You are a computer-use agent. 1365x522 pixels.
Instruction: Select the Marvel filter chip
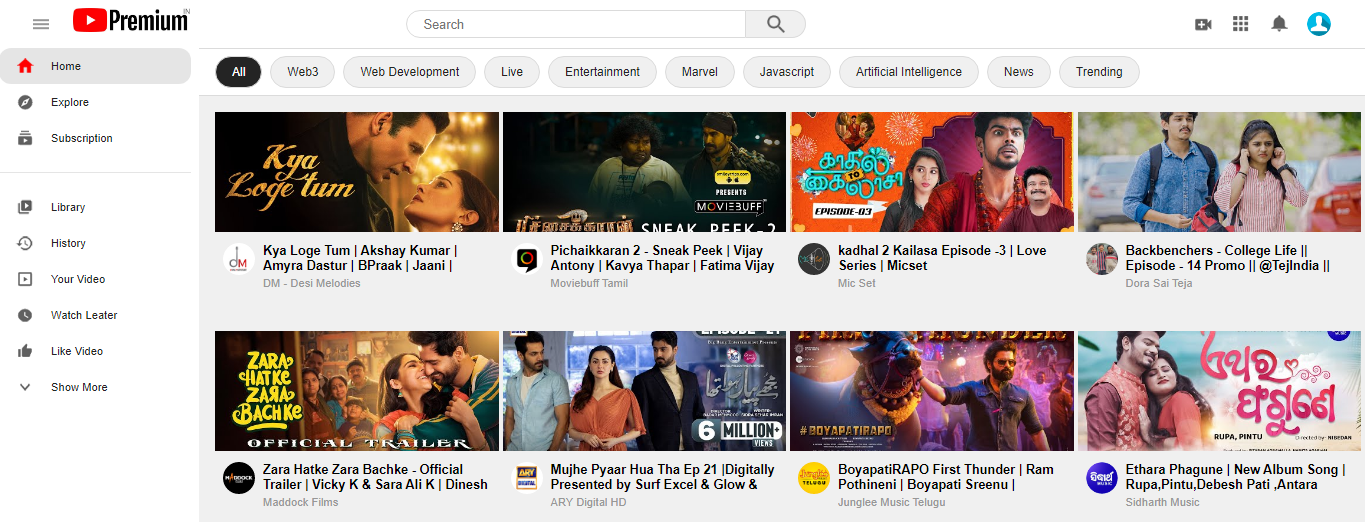point(700,72)
